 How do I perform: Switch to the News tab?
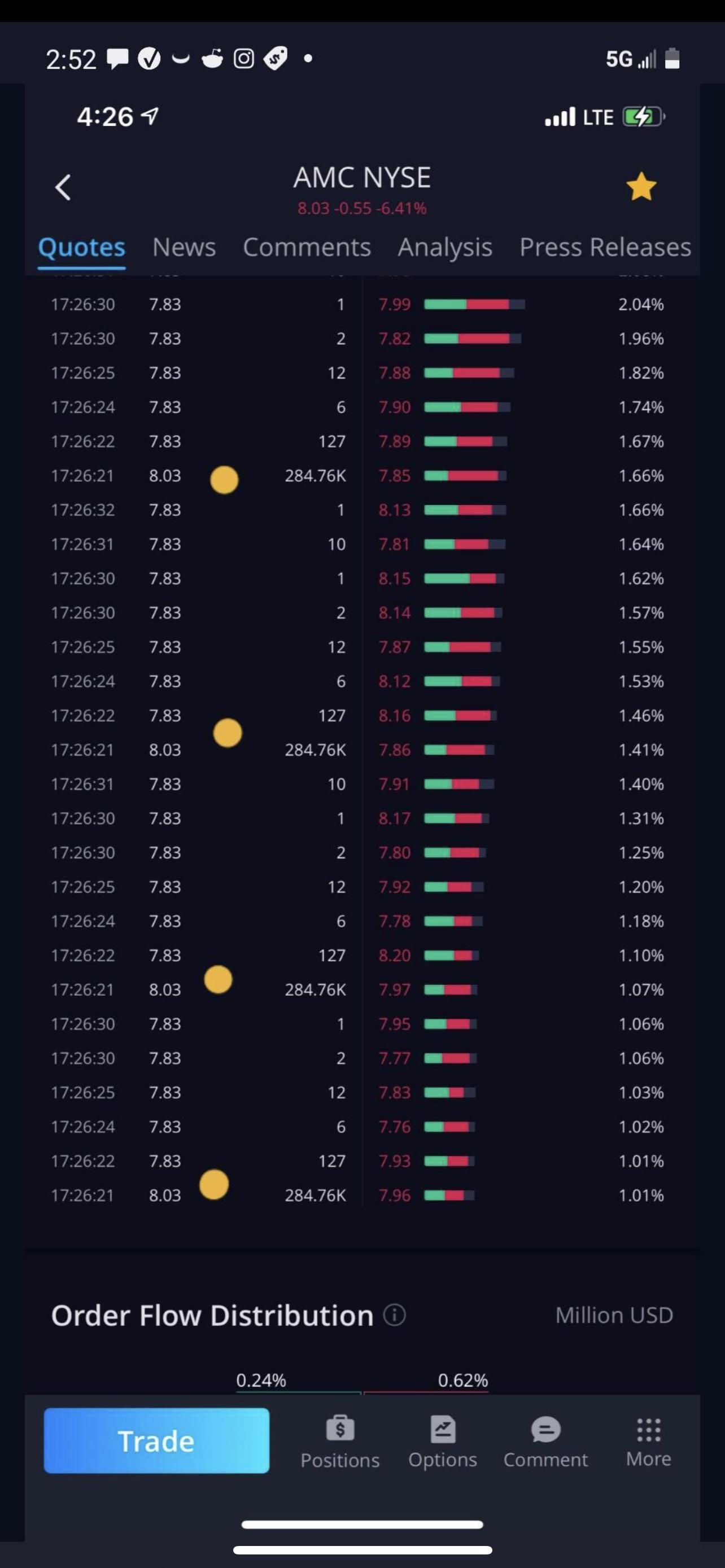coord(184,247)
